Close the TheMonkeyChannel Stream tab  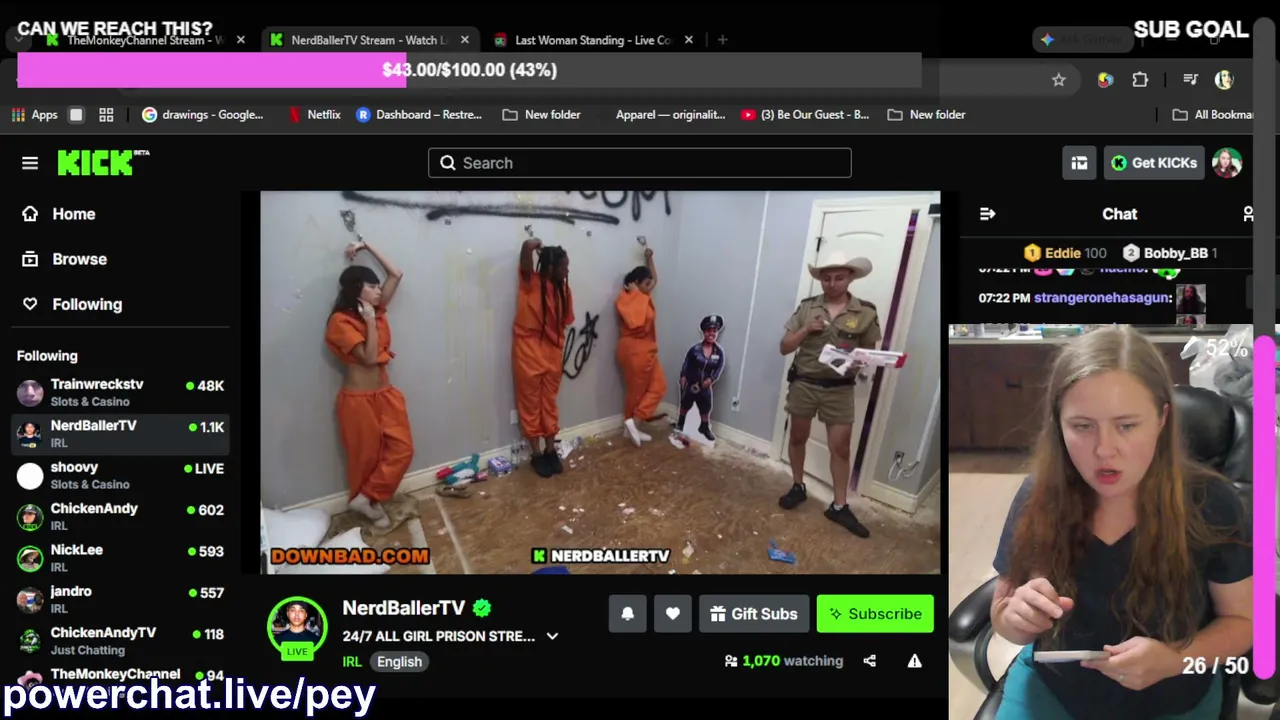tap(240, 40)
